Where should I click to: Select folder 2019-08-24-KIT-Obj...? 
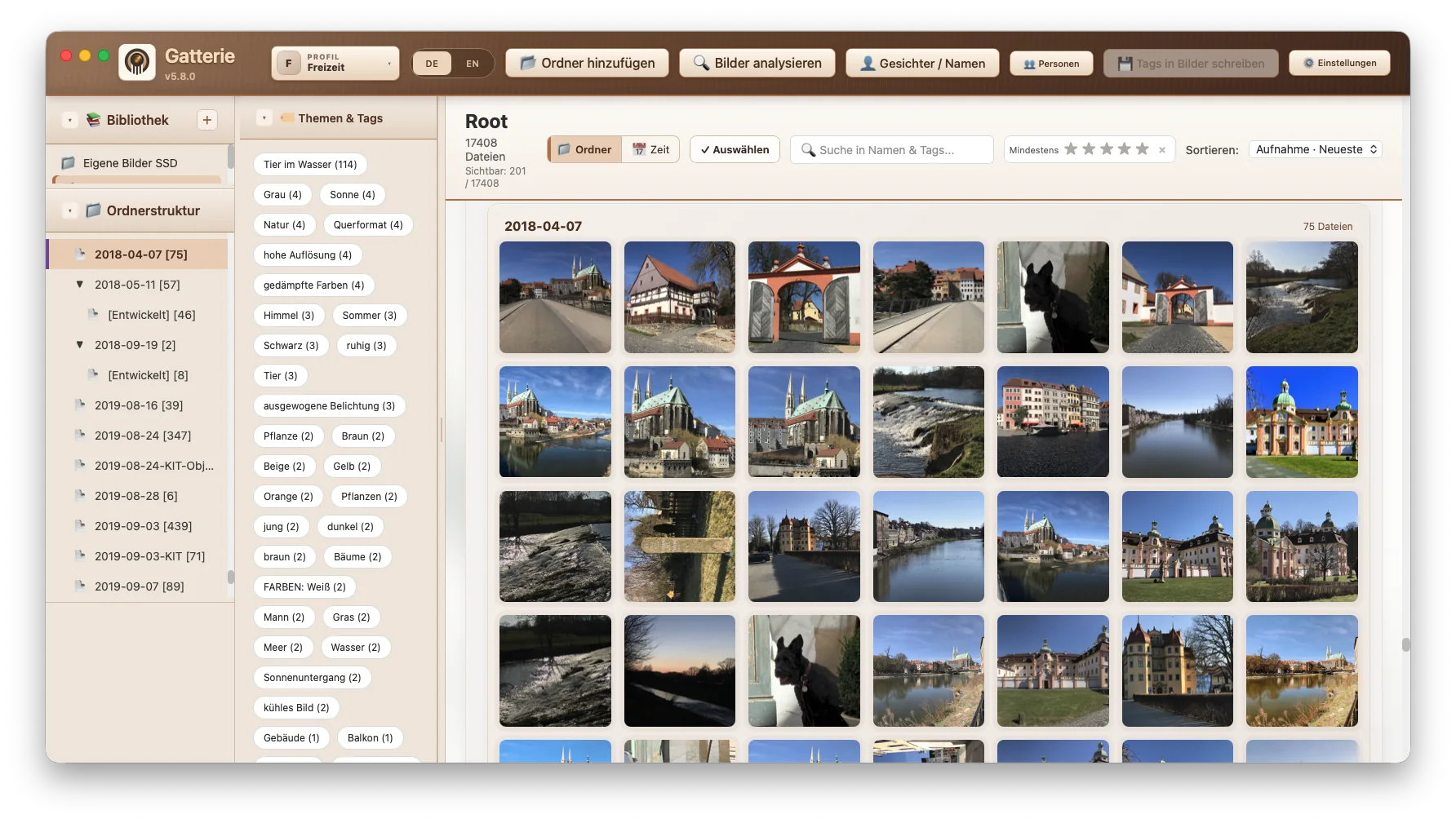(138, 466)
